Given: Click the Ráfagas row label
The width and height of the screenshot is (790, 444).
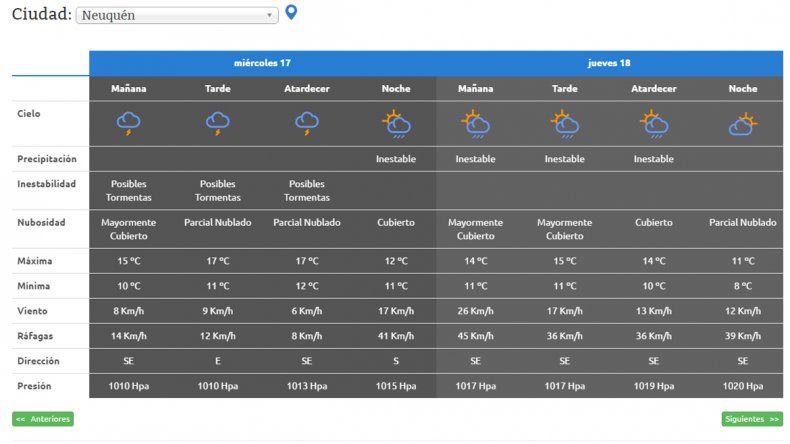Looking at the screenshot, I should 35,336.
